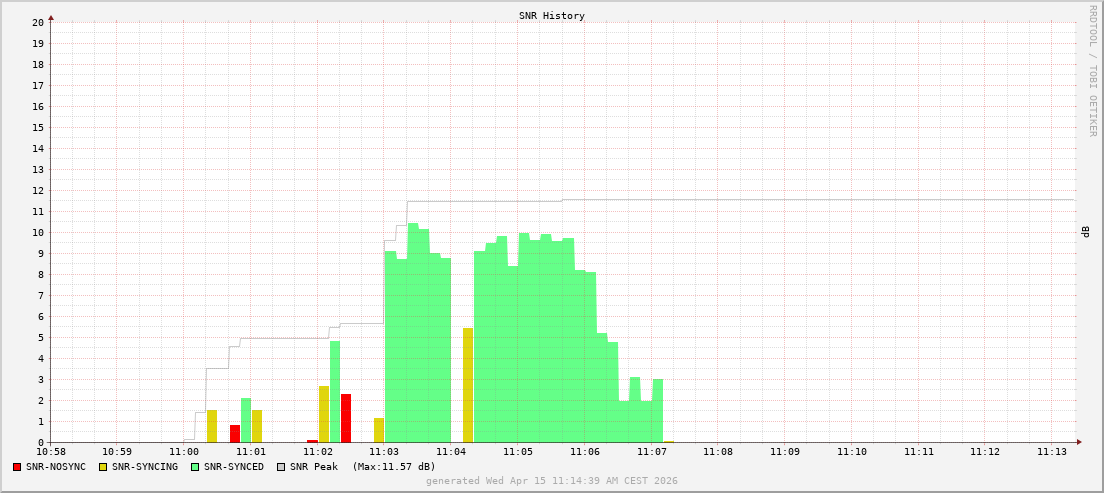Click the green SNR-SYNCED legend swatch

(195, 467)
